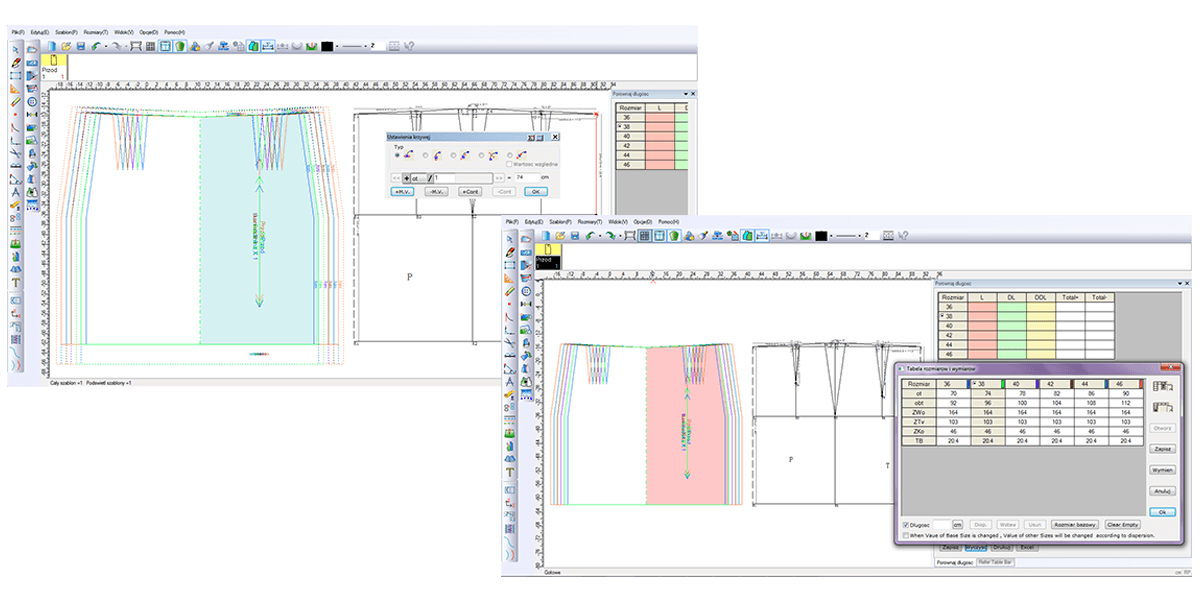Image resolution: width=1200 pixels, height=600 pixels.
Task: Select T text tool in front window sidebar
Action: 509,471
